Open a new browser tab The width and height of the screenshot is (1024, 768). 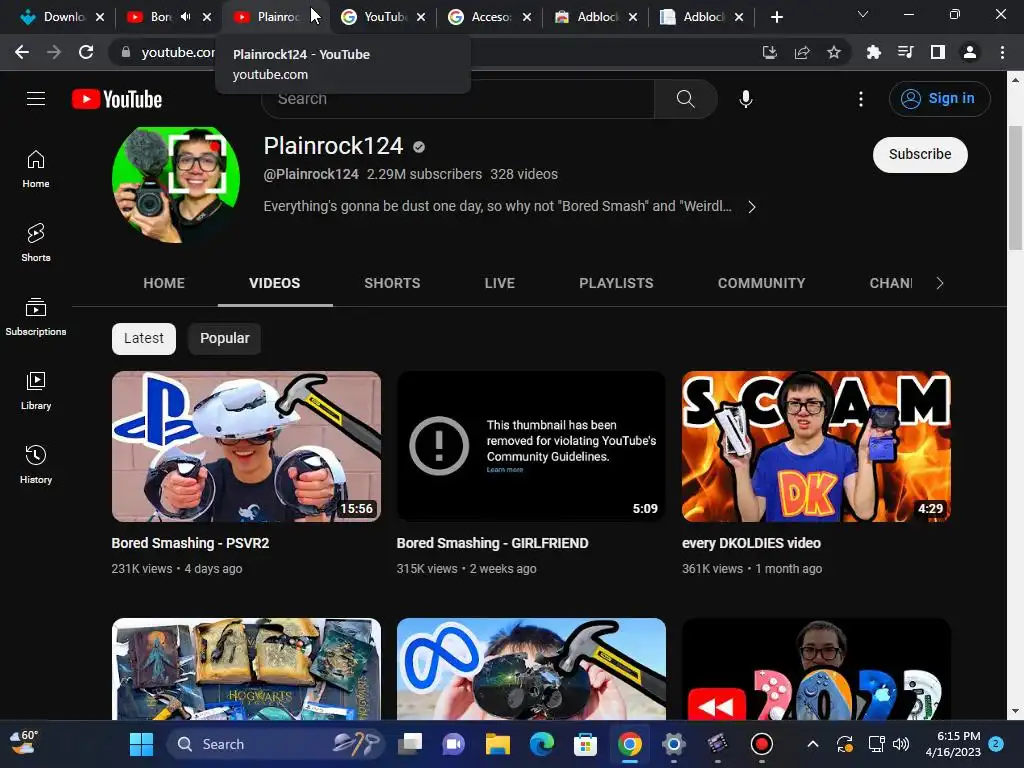(x=776, y=17)
